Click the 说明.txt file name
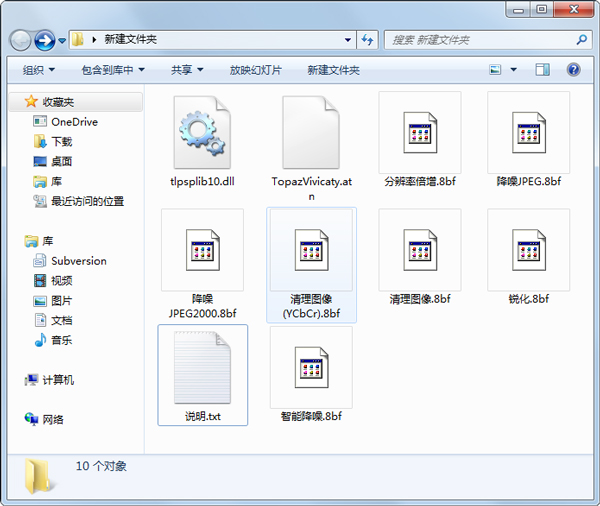Screen dimensions: 600x506 203,416
